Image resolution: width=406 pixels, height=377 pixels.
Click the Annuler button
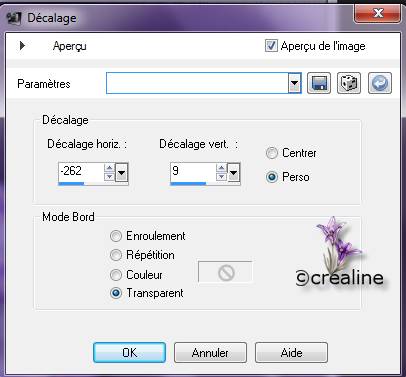pos(210,353)
